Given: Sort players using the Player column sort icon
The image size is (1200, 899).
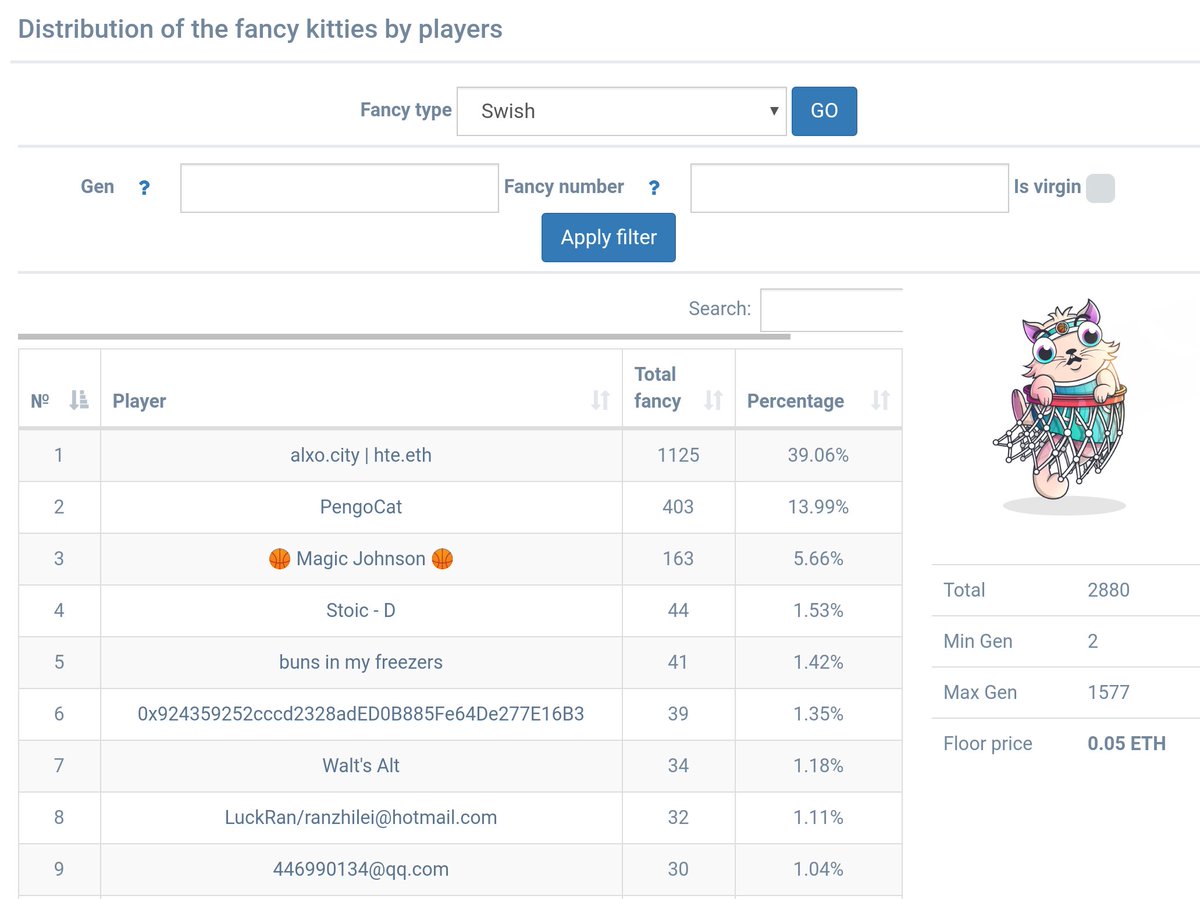Looking at the screenshot, I should pos(601,399).
